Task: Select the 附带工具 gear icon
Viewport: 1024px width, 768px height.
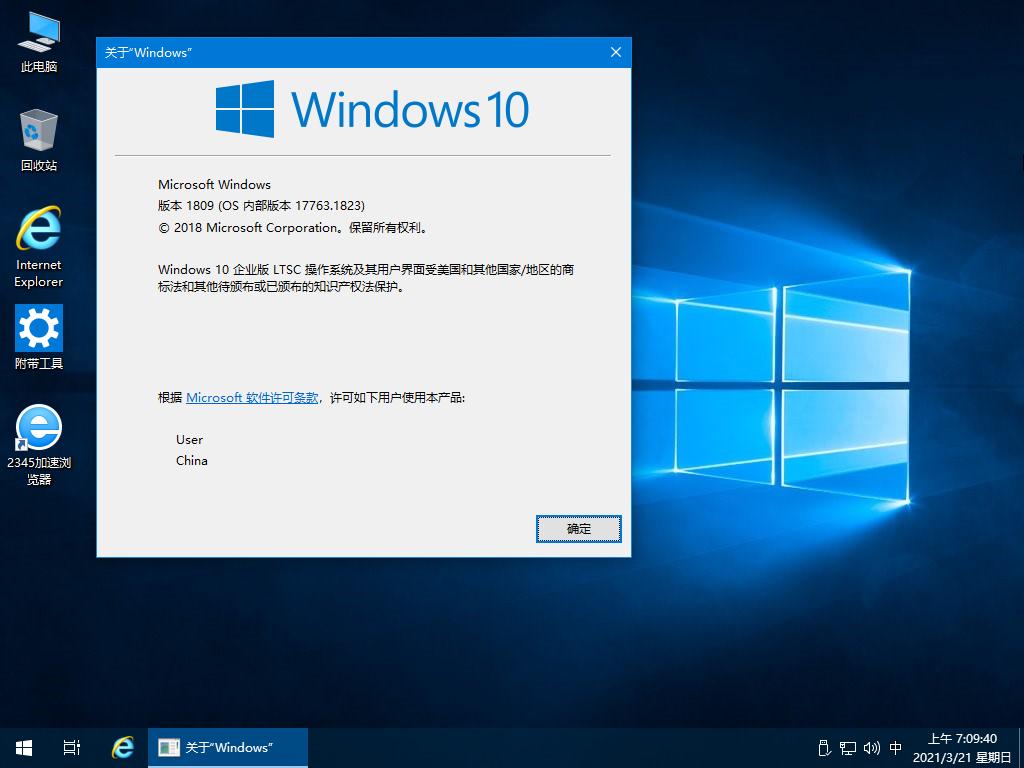Action: click(x=39, y=338)
